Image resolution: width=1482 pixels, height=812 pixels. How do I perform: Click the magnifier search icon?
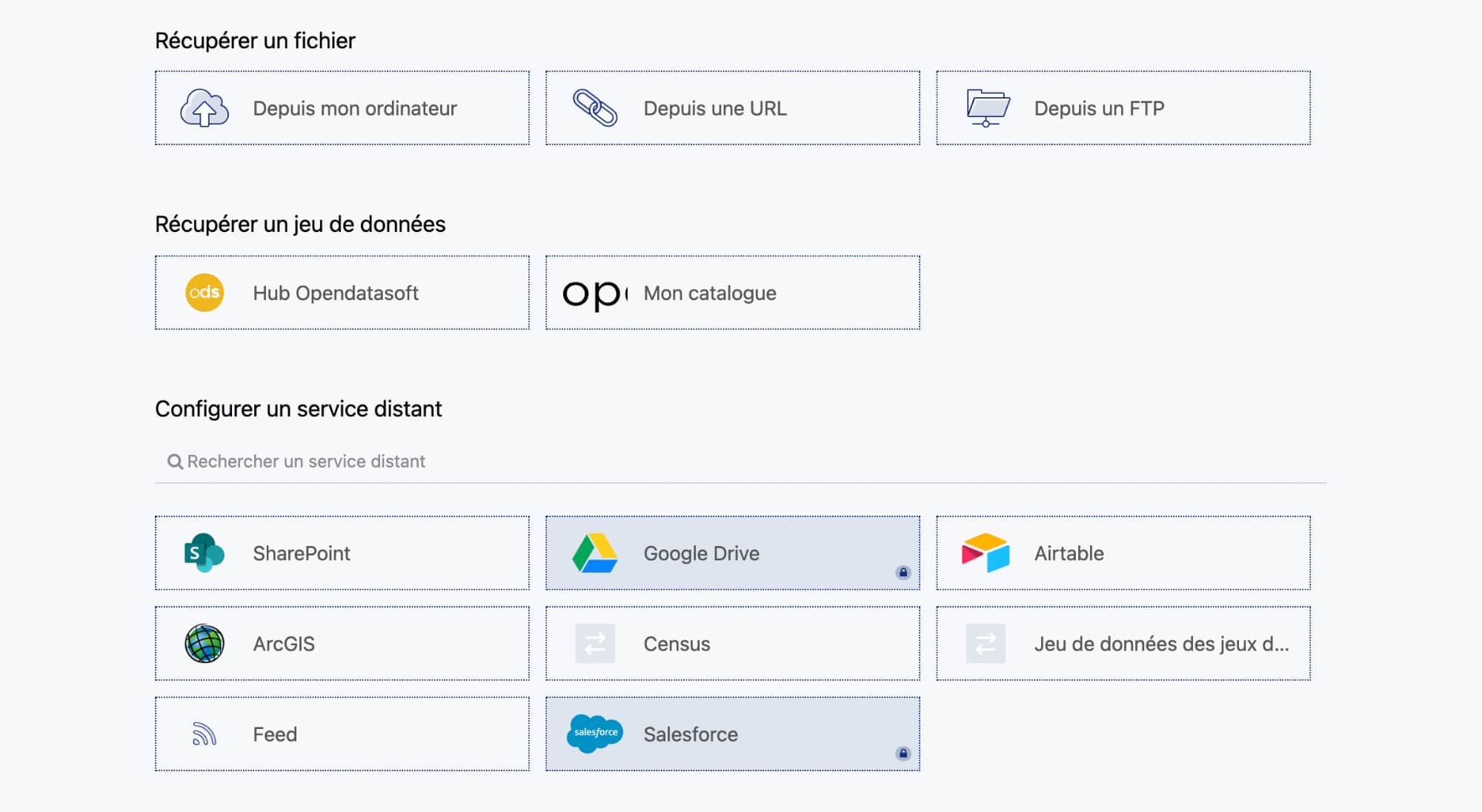pos(175,462)
